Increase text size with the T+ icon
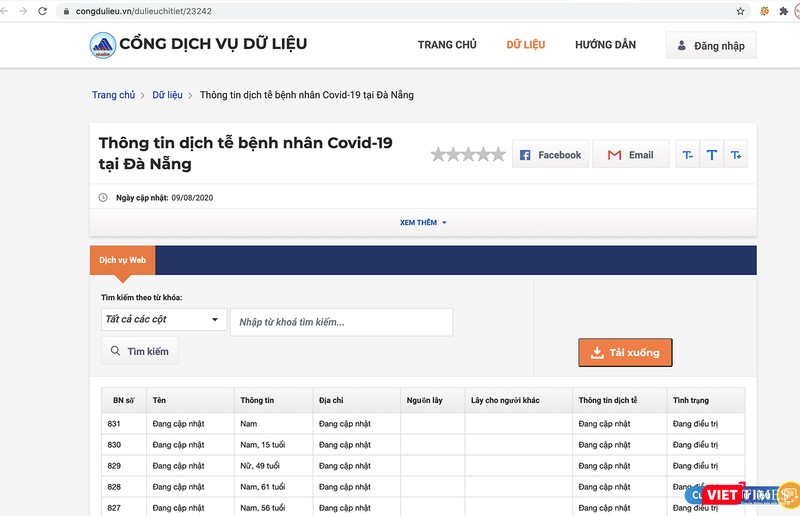Screen dimensions: 800x516 (x=735, y=155)
